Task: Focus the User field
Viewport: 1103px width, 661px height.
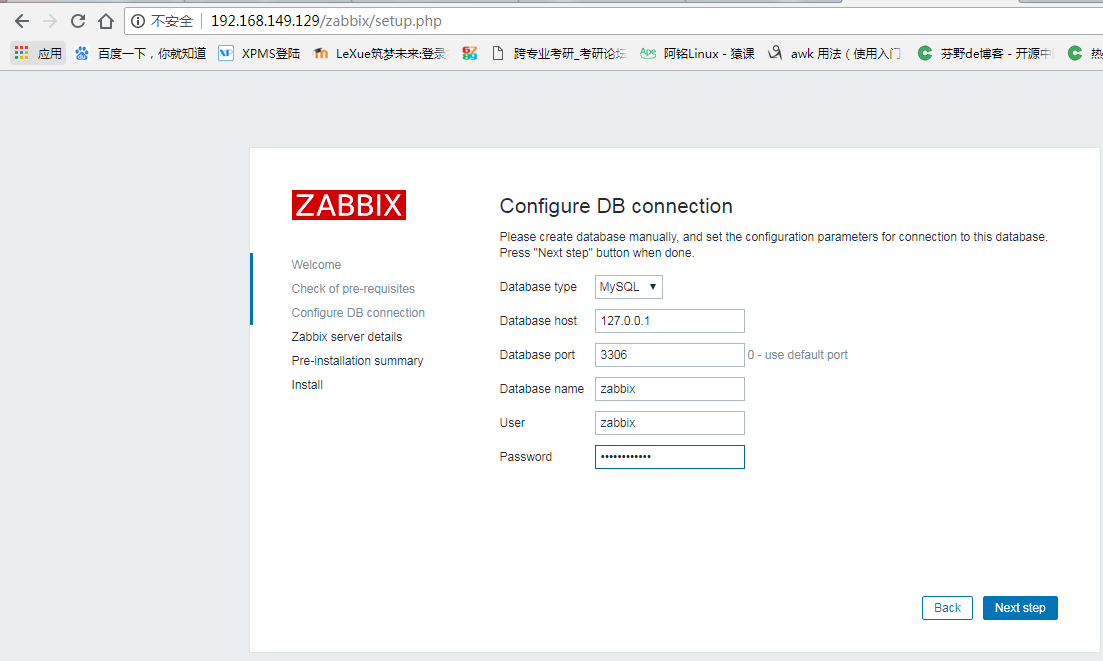Action: 670,423
